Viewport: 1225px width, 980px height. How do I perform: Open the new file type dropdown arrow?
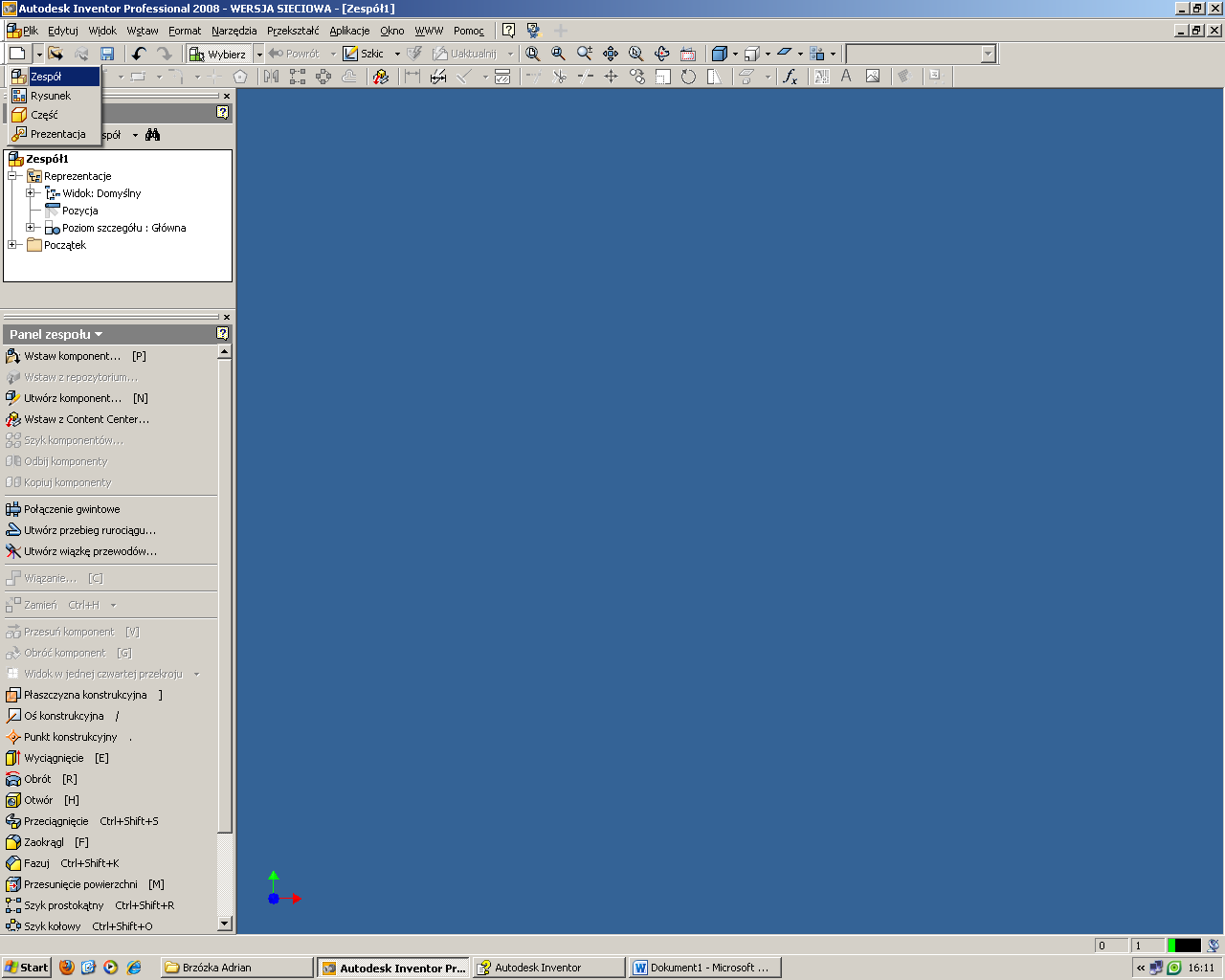point(39,54)
